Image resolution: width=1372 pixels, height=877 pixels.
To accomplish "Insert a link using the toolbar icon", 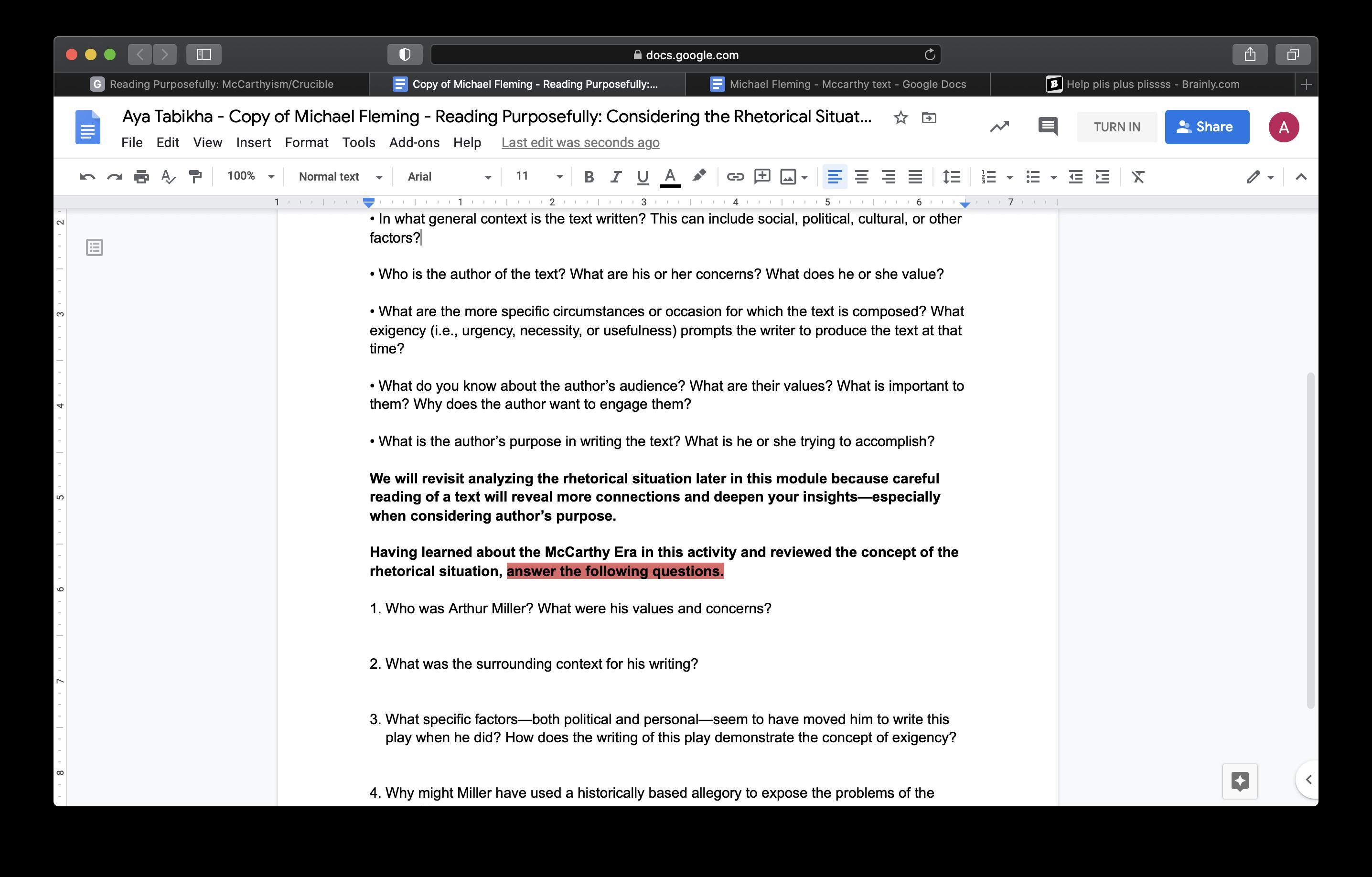I will click(x=735, y=177).
